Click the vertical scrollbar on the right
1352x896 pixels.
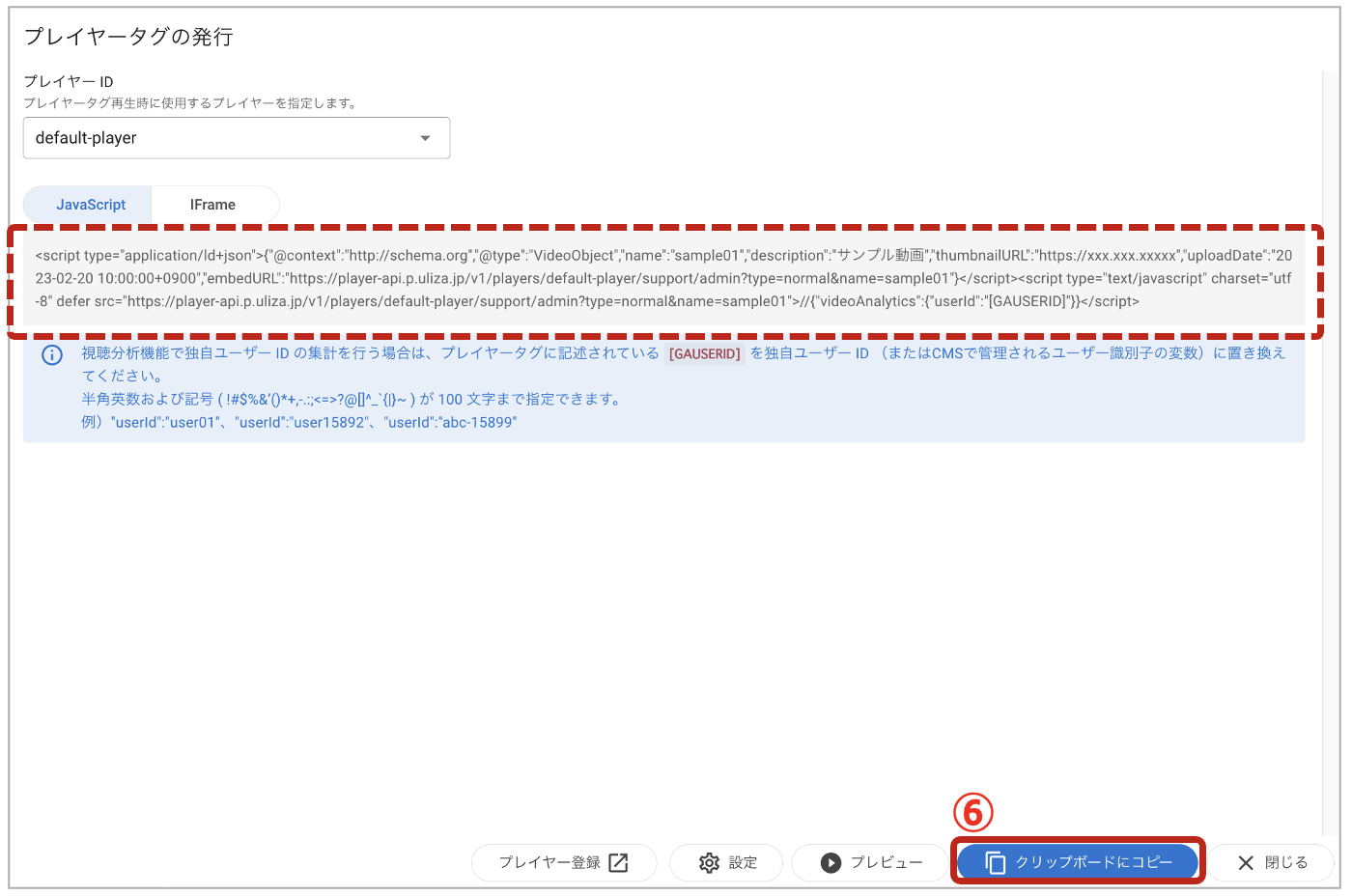(x=1331, y=452)
